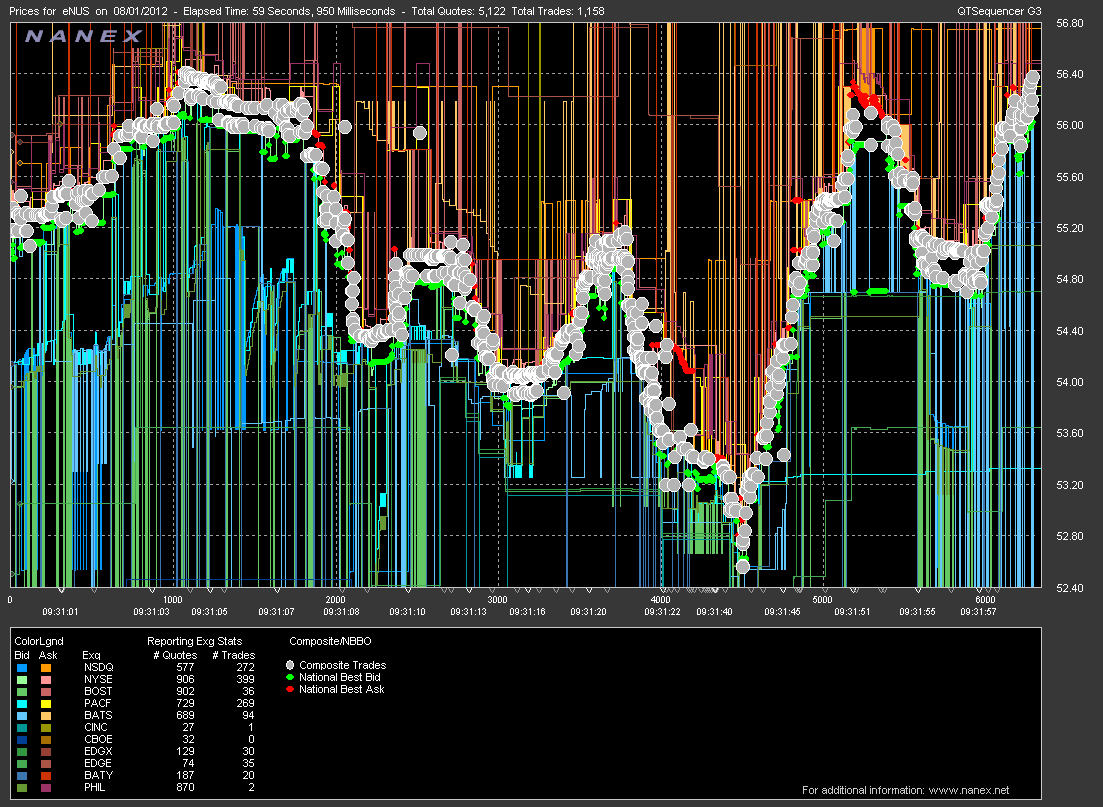Click the PHIL bid color swatch
Screen dimensions: 1103x807
(23, 787)
